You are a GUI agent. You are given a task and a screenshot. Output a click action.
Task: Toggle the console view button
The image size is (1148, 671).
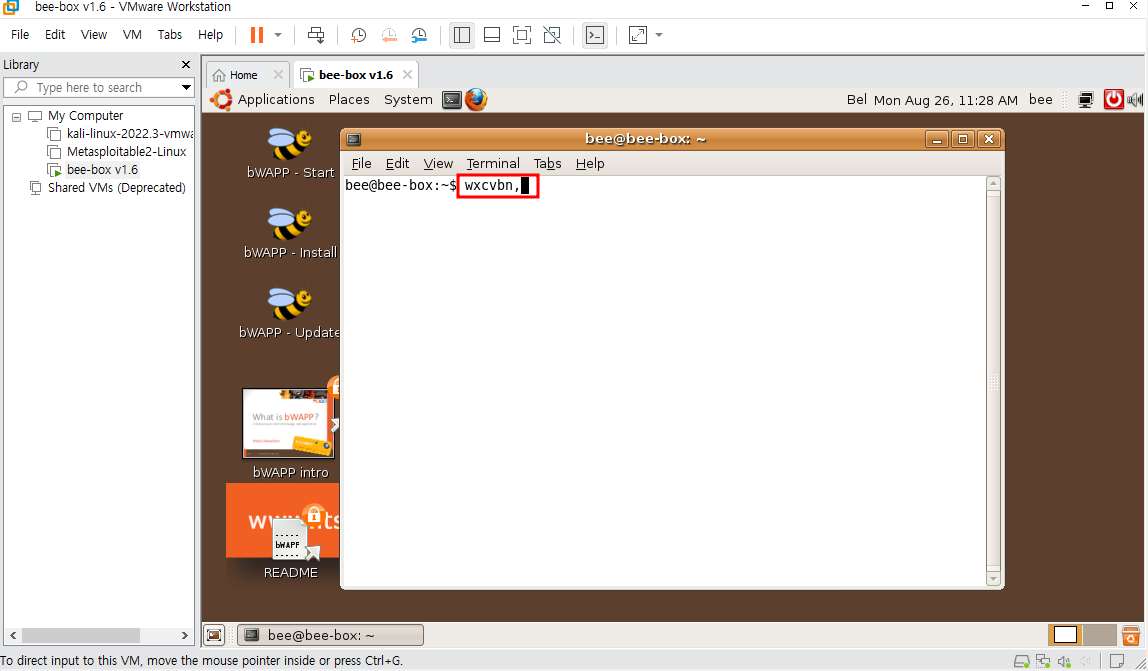[x=594, y=35]
